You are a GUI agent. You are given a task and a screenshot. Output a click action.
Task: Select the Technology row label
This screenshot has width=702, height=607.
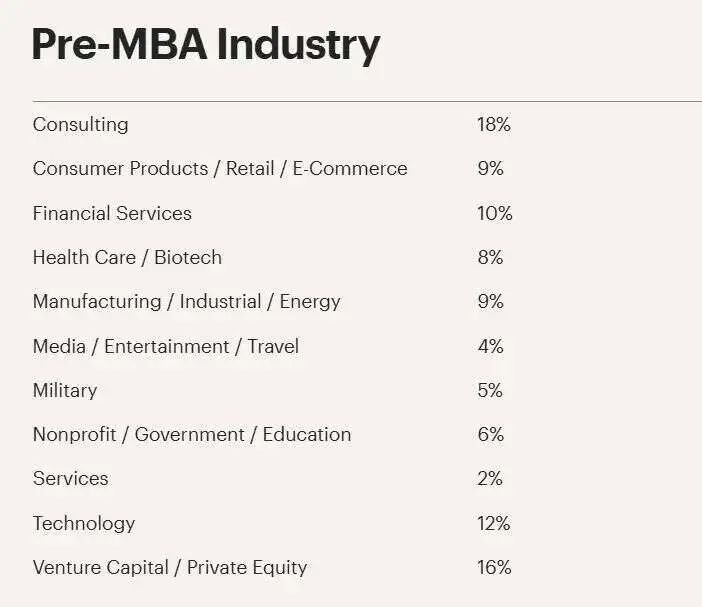tap(84, 524)
